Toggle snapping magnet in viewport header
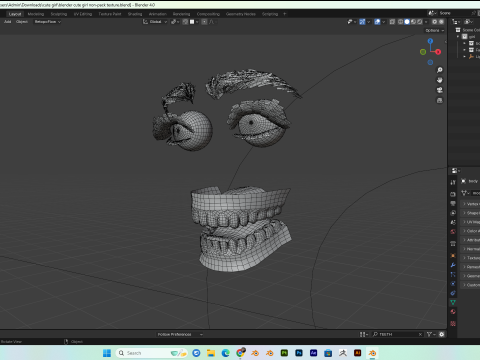 point(185,22)
